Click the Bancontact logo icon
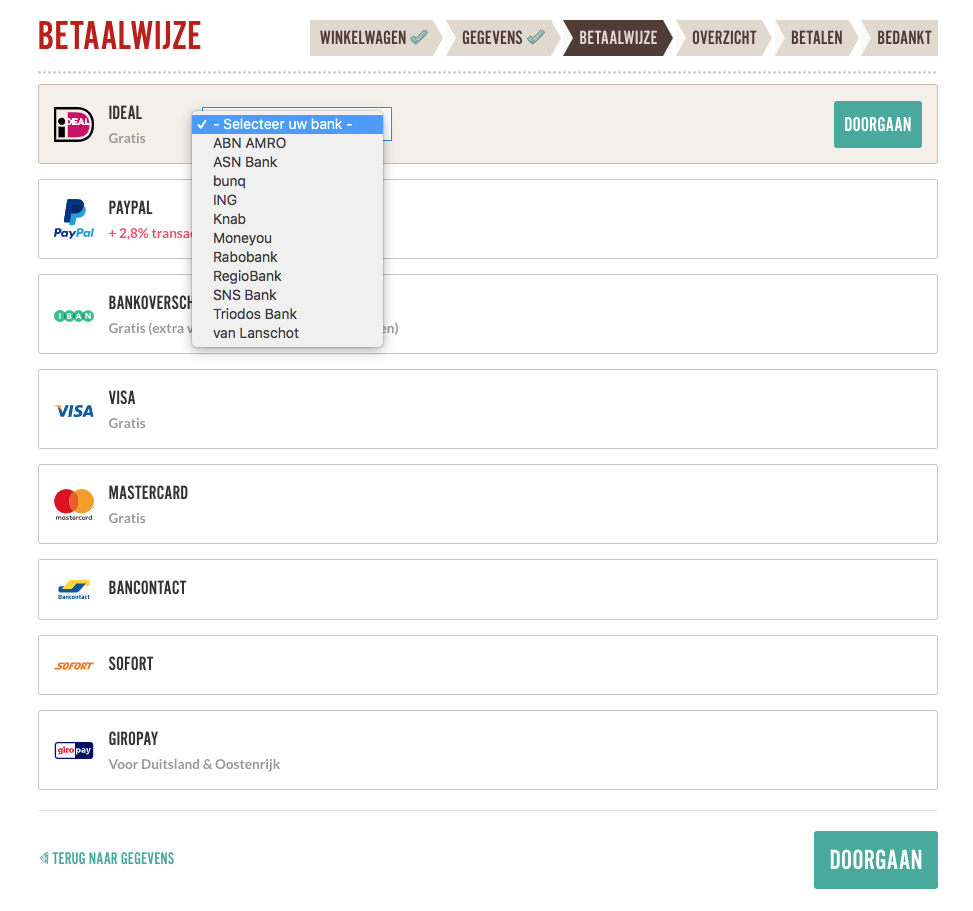 (74, 590)
